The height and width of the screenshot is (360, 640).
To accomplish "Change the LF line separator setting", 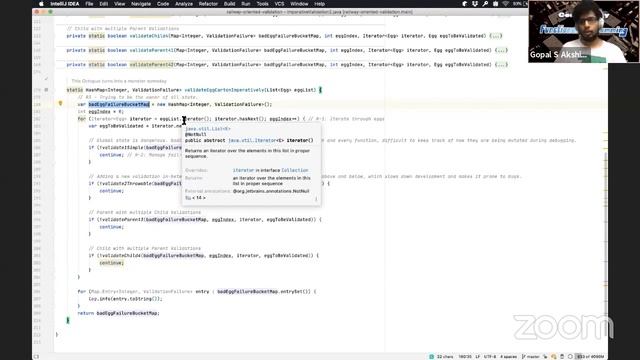I will pyautogui.click(x=478, y=357).
